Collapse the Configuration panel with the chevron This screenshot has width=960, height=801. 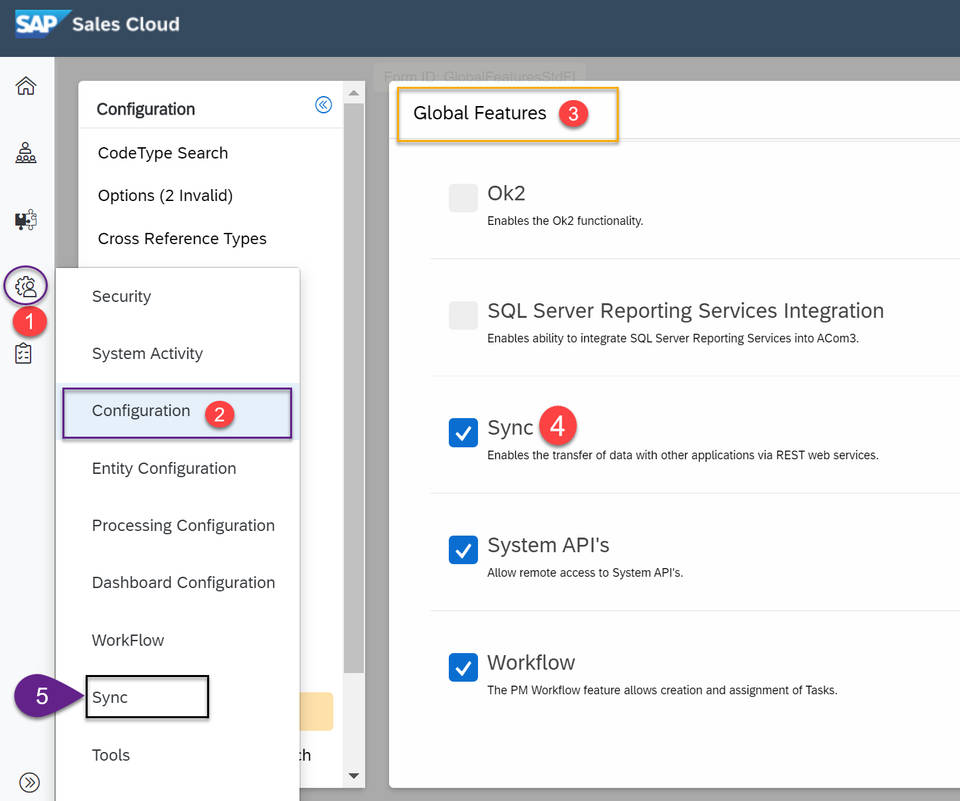click(322, 104)
